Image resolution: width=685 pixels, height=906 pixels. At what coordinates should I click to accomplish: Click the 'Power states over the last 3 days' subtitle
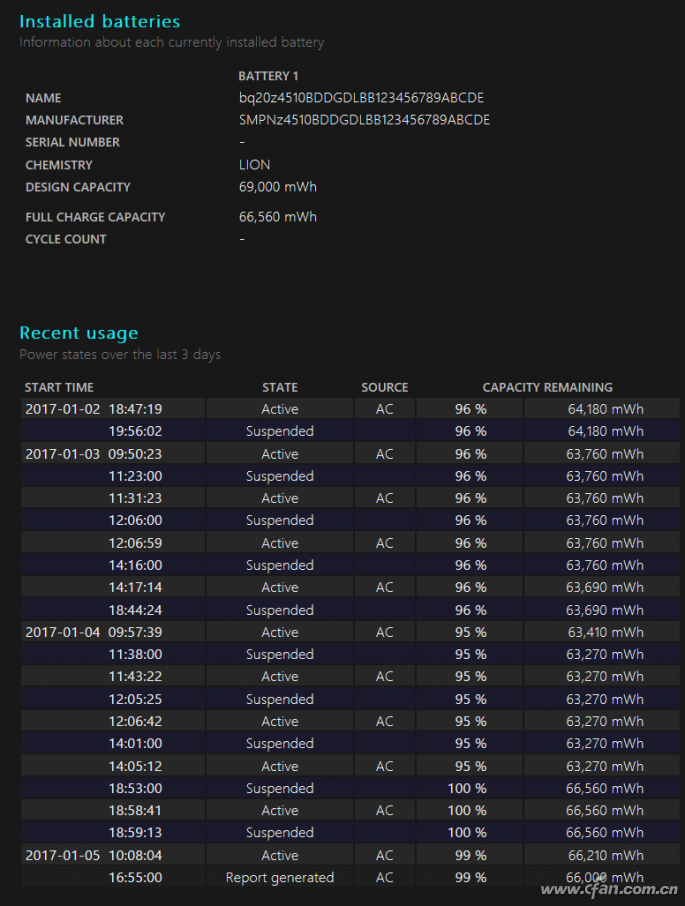click(120, 354)
